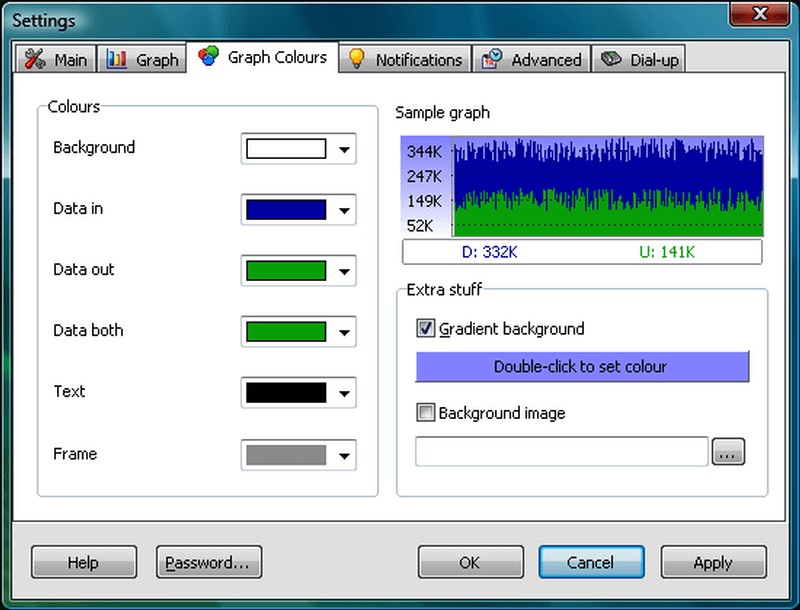Click the light bulb icon on the Notifications tab
This screenshot has height=610, width=800.
pos(355,59)
